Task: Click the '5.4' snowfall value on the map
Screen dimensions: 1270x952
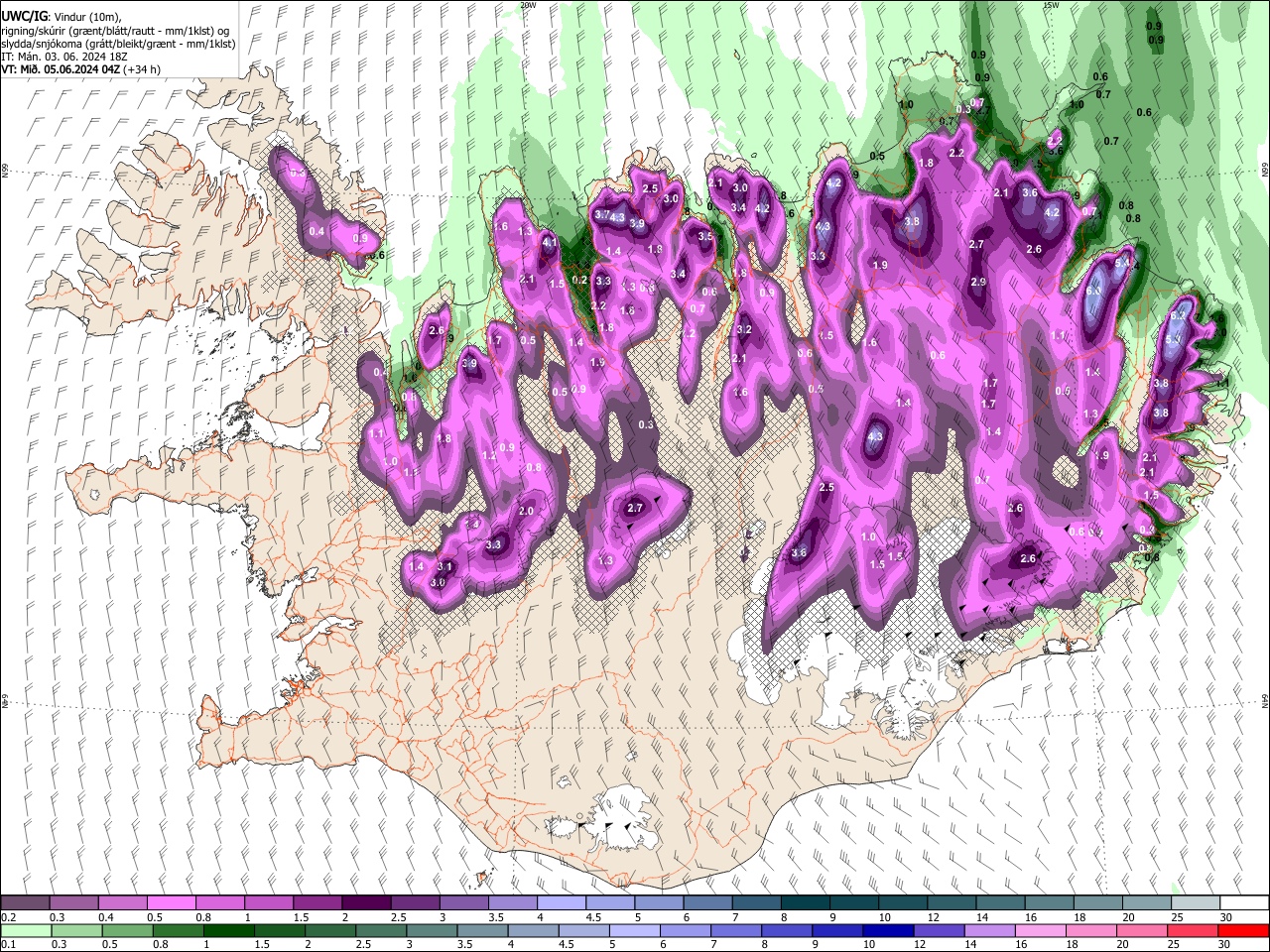Action: point(1122,264)
